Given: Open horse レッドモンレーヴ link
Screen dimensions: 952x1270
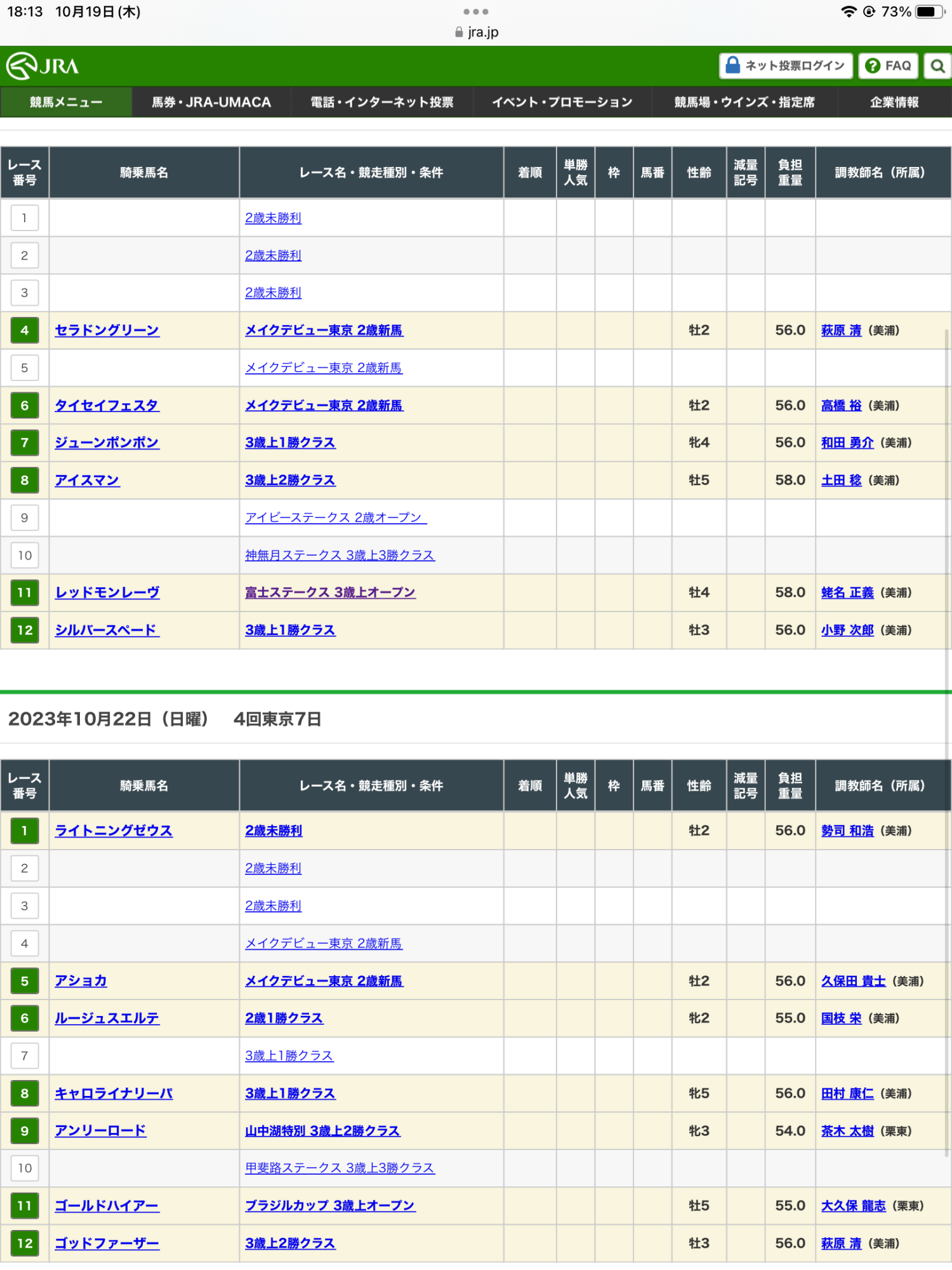Looking at the screenshot, I should (107, 592).
